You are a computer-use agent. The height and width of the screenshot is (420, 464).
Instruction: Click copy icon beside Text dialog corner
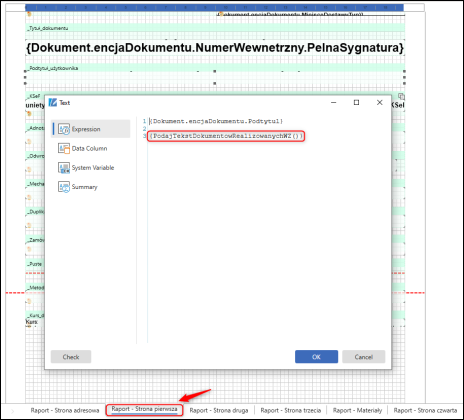[x=401, y=97]
